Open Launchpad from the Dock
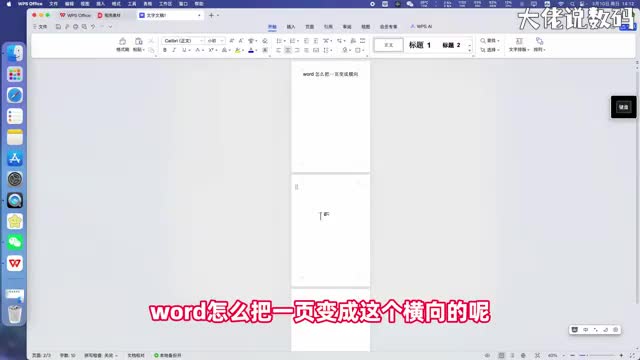This screenshot has width=640, height=360. (15, 74)
